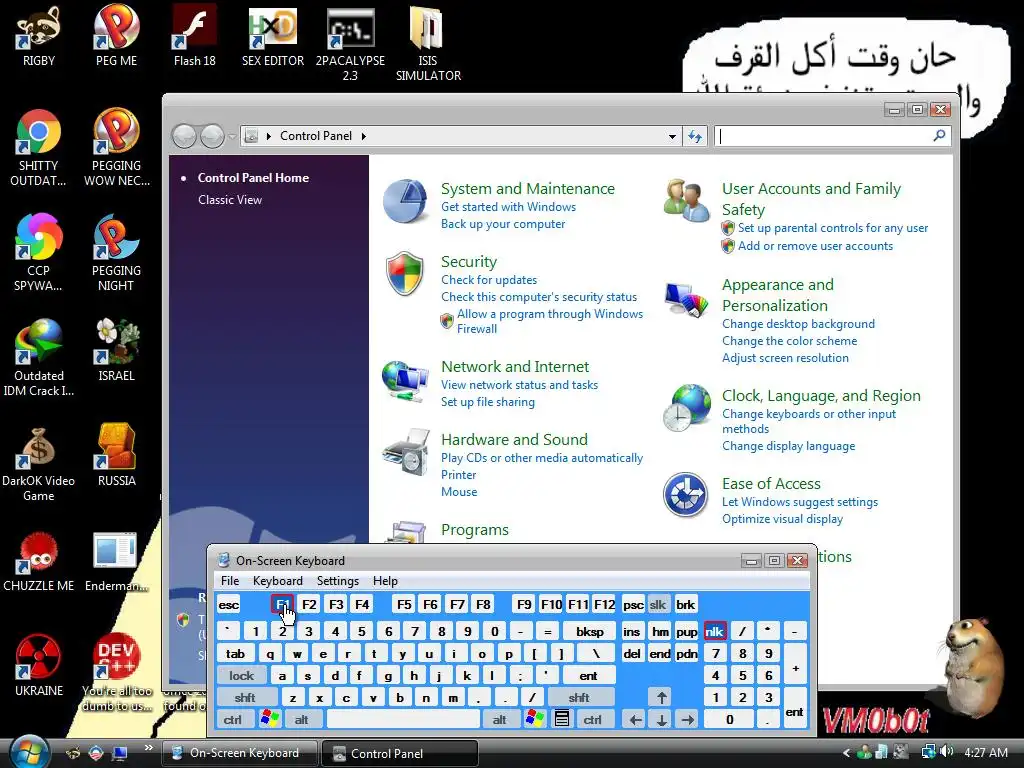
Task: Open View network status and tasks link
Action: click(519, 385)
